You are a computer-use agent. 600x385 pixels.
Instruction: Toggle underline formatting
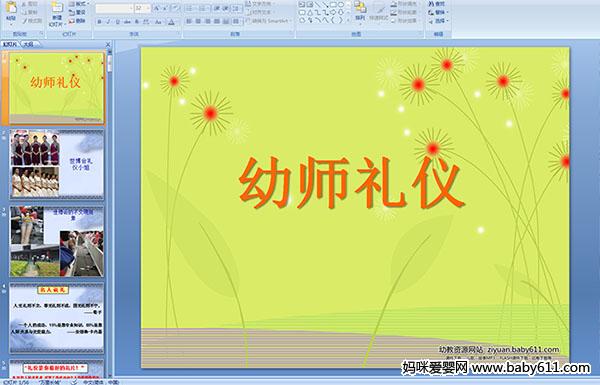tap(117, 22)
